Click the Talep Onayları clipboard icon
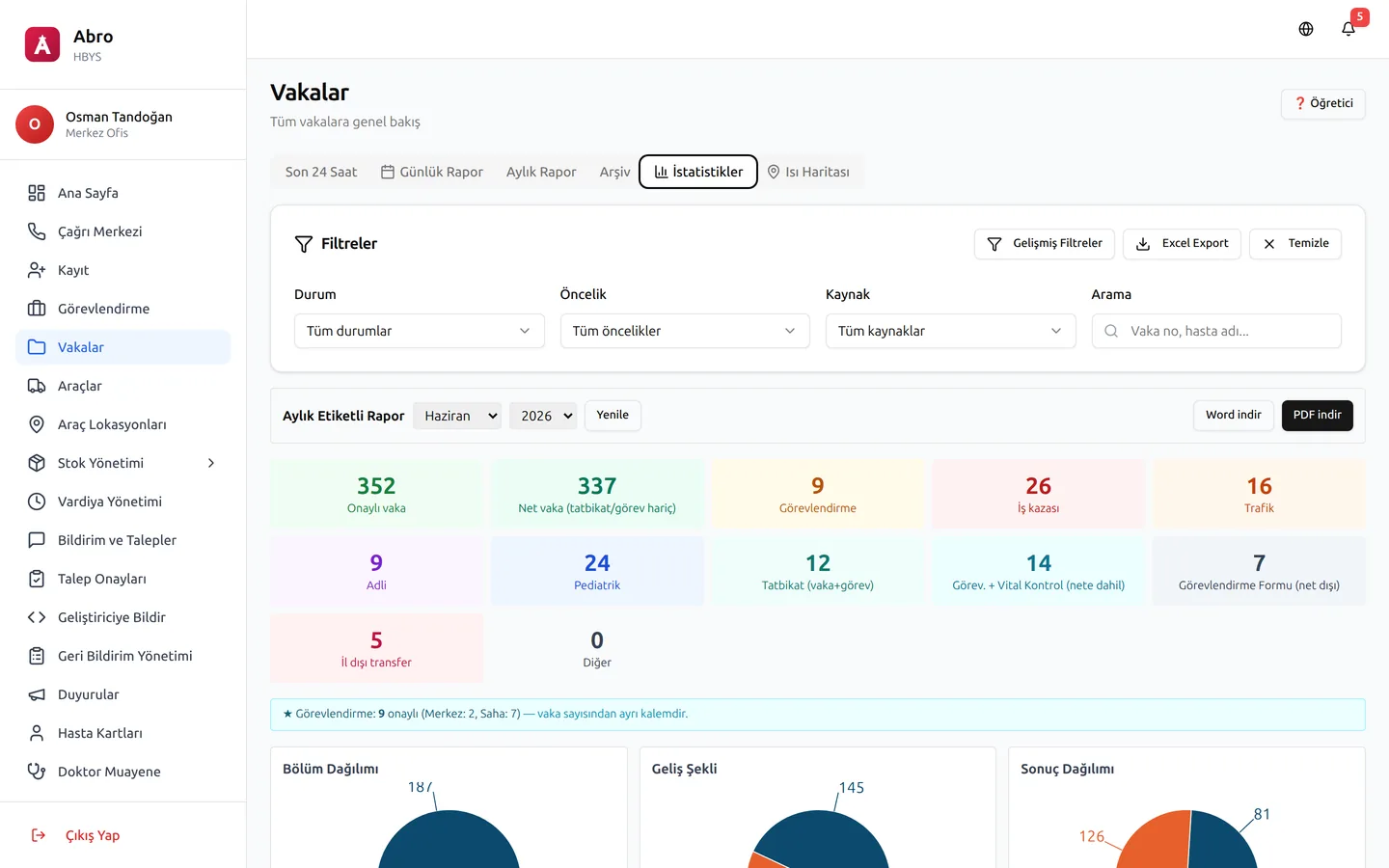Screen dimensions: 1389x868 pyautogui.click(x=37, y=579)
